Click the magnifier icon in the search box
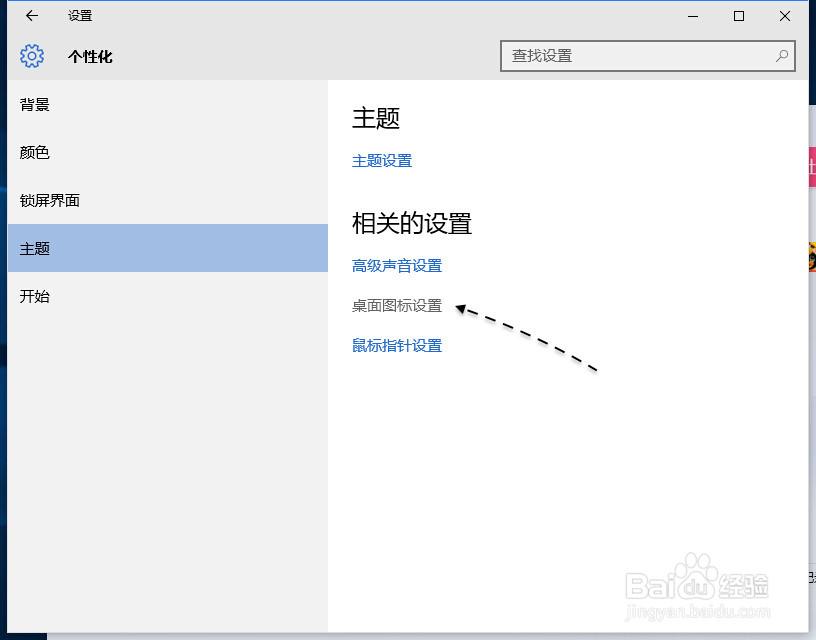Image resolution: width=816 pixels, height=640 pixels. coord(781,56)
